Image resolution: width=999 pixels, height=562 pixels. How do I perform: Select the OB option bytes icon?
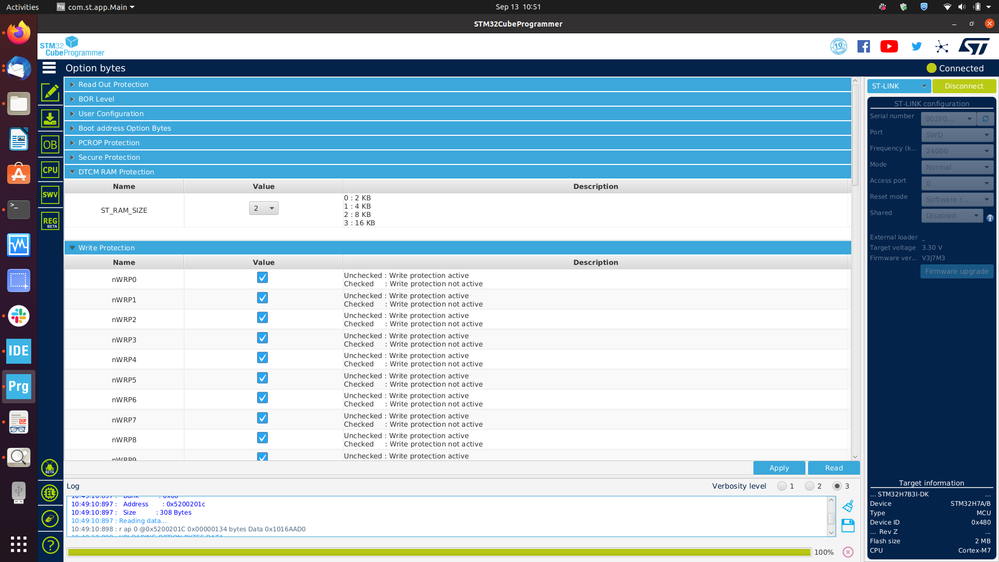point(50,145)
